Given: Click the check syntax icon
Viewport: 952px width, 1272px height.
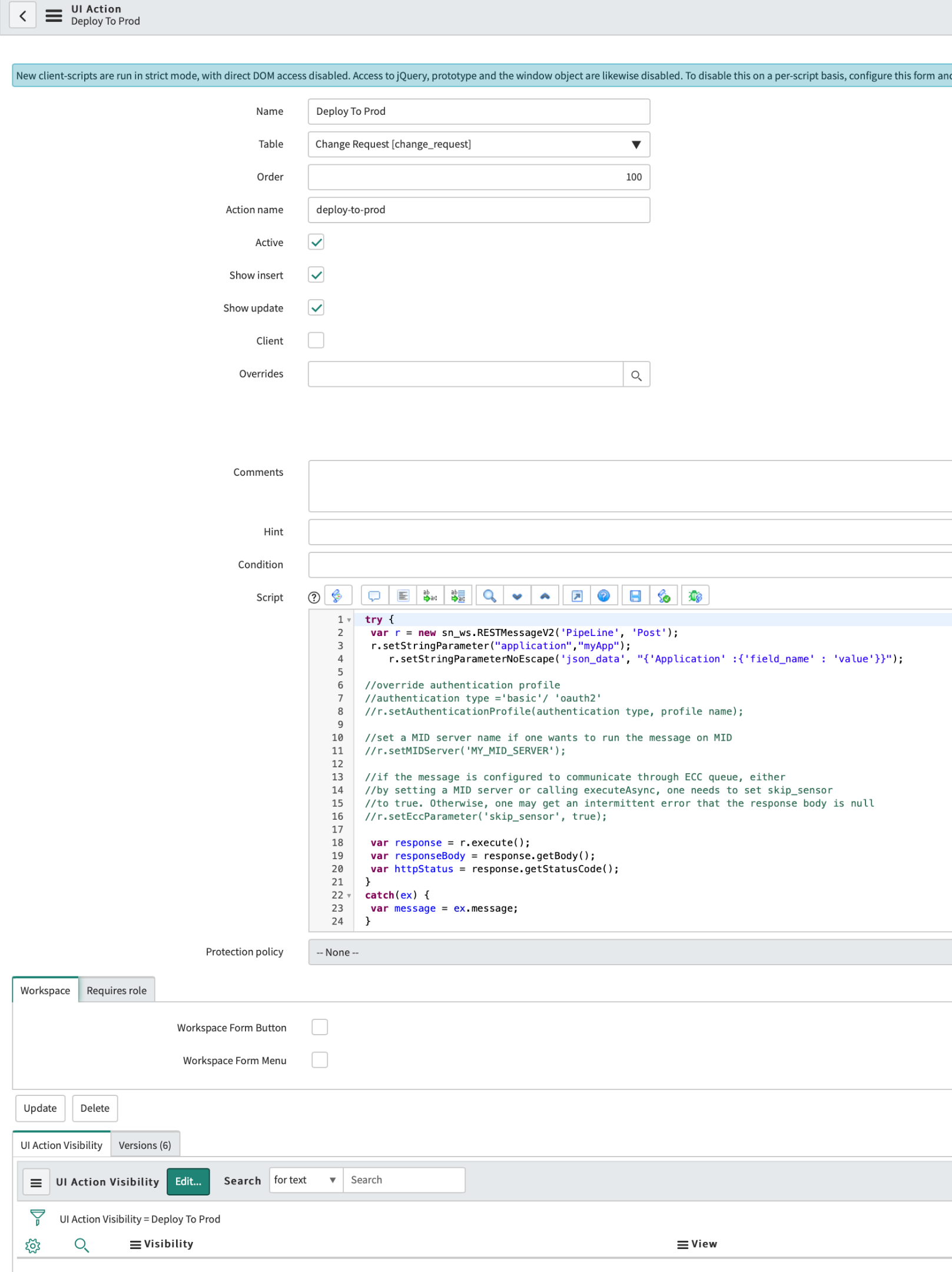Looking at the screenshot, I should [664, 596].
